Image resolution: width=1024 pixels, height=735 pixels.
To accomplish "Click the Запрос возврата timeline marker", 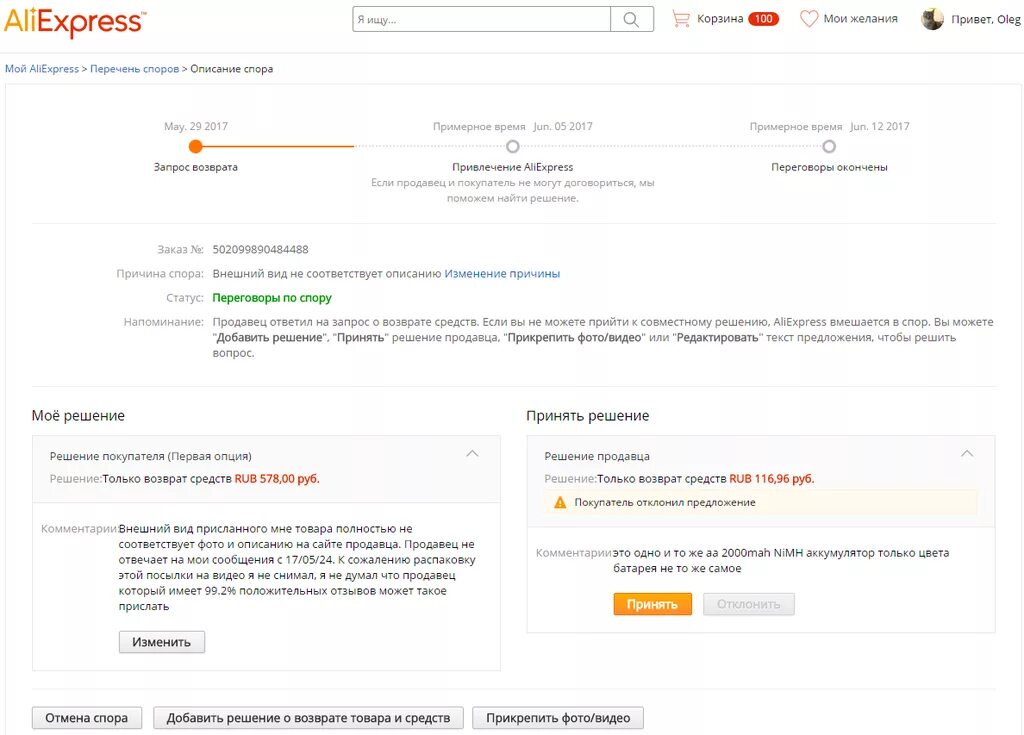I will pyautogui.click(x=196, y=146).
